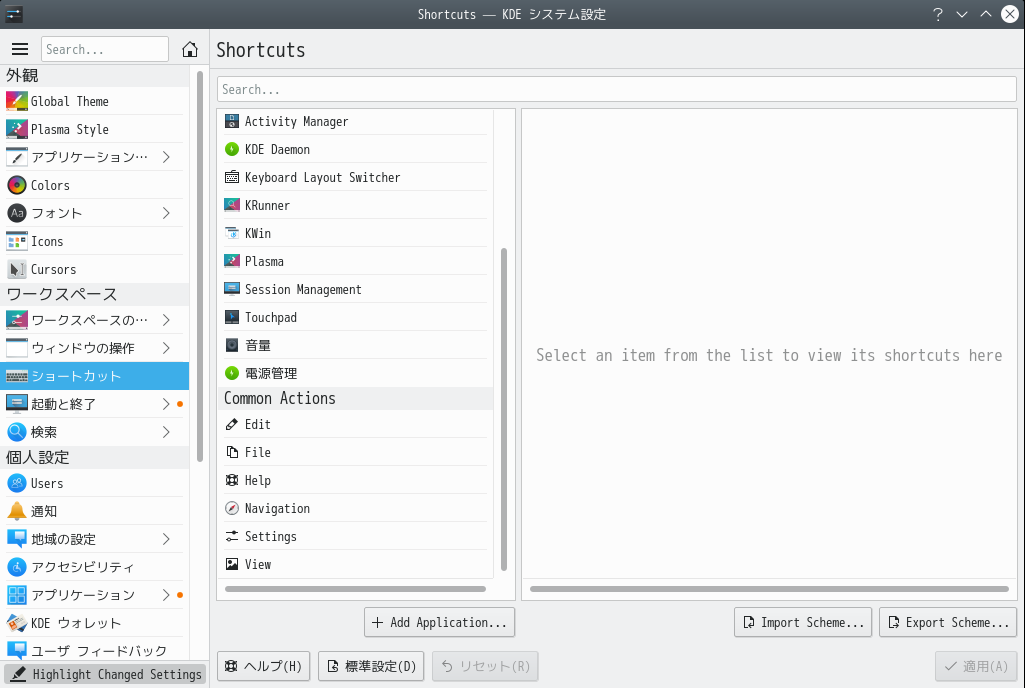Select the KWin component icon
1025x688 pixels.
pyautogui.click(x=232, y=233)
